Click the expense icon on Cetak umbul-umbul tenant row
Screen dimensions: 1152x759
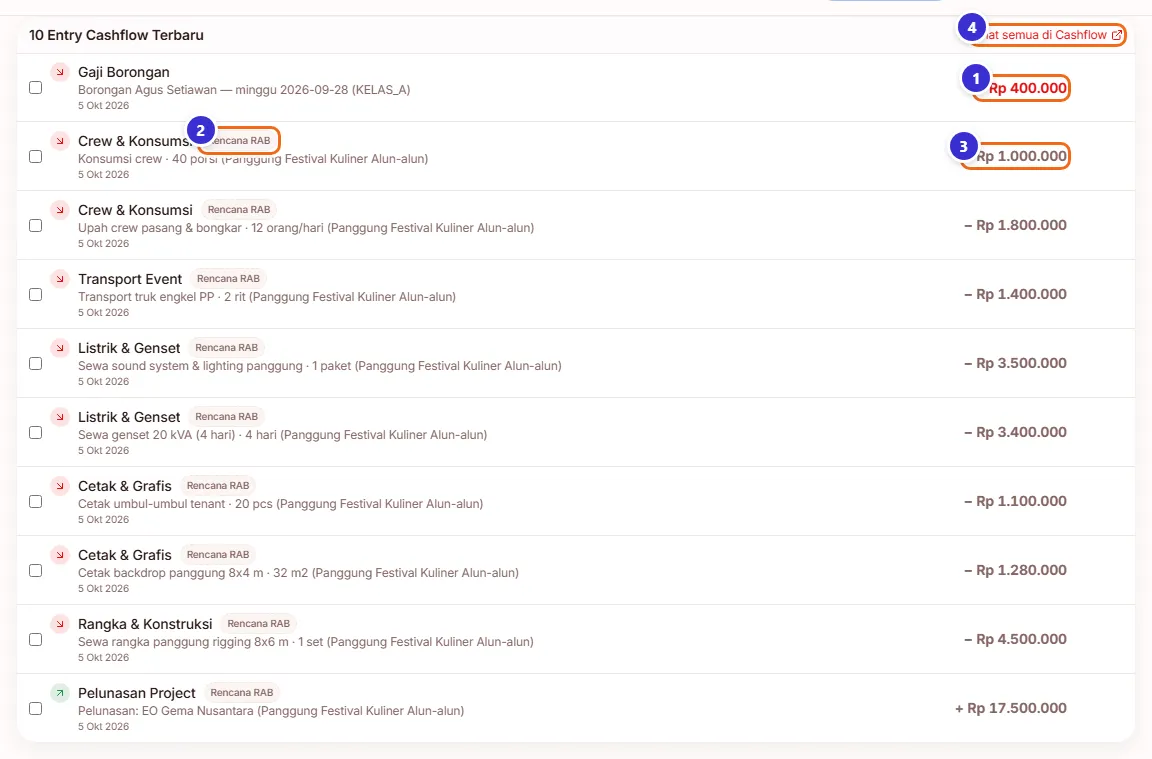(x=60, y=486)
